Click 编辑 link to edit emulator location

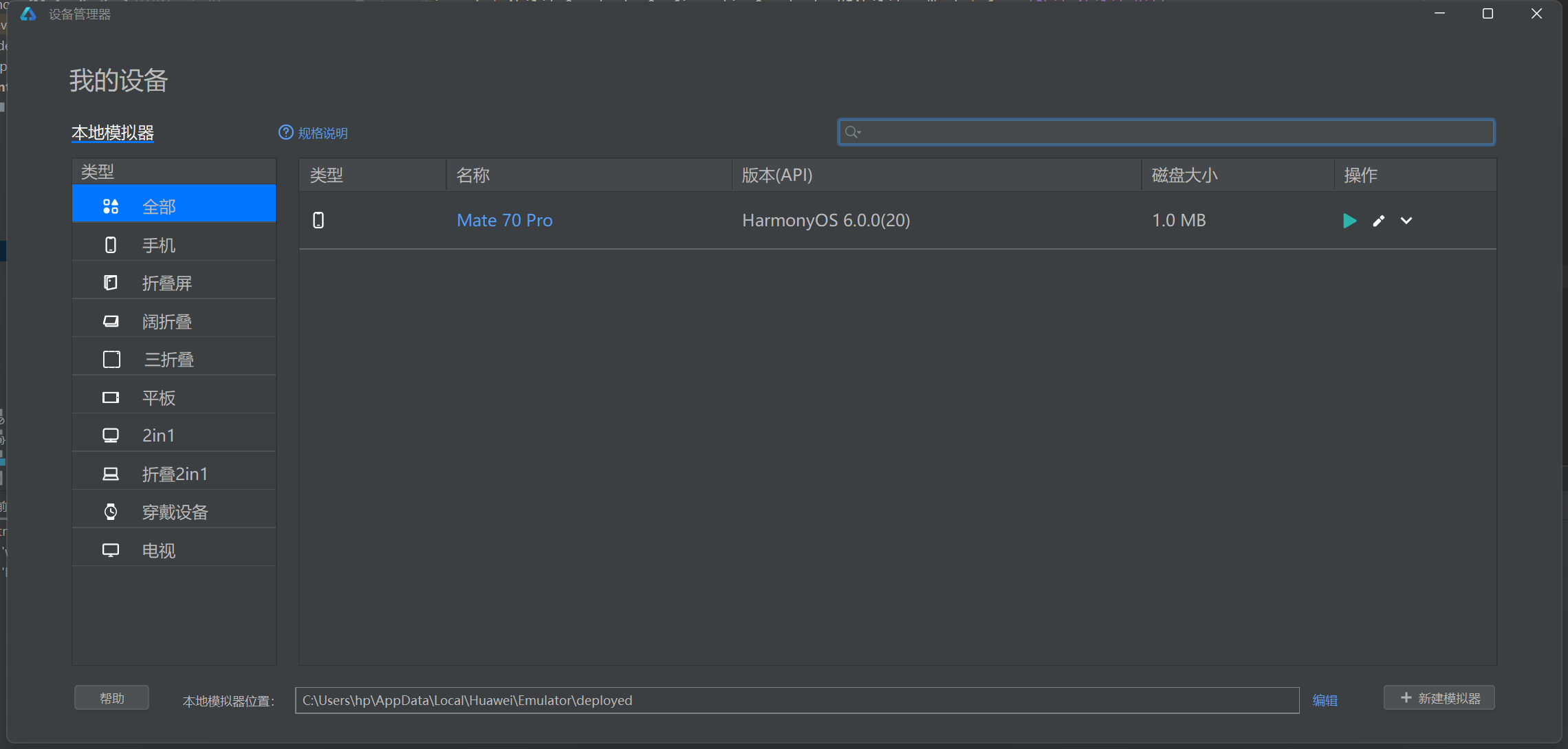(x=1325, y=700)
